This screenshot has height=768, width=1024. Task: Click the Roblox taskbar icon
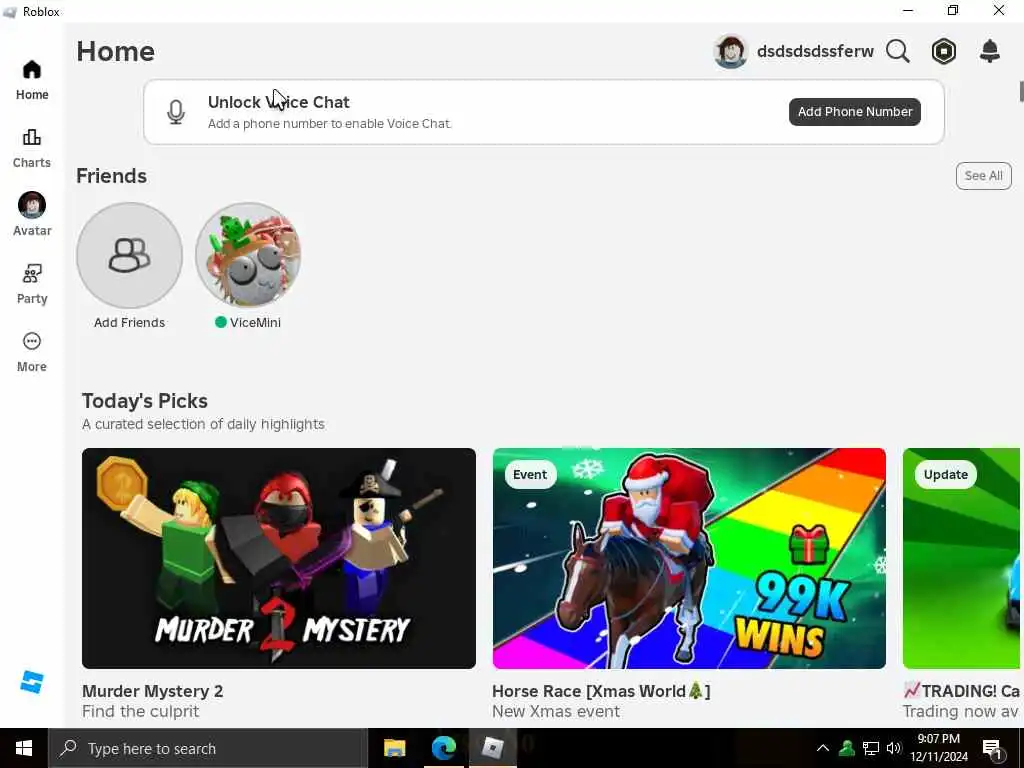click(x=492, y=748)
